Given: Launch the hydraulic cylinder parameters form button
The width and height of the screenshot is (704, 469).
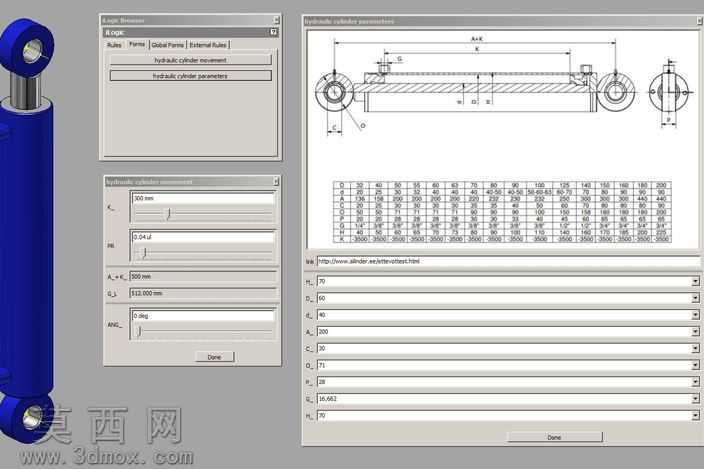Looking at the screenshot, I should tap(190, 76).
